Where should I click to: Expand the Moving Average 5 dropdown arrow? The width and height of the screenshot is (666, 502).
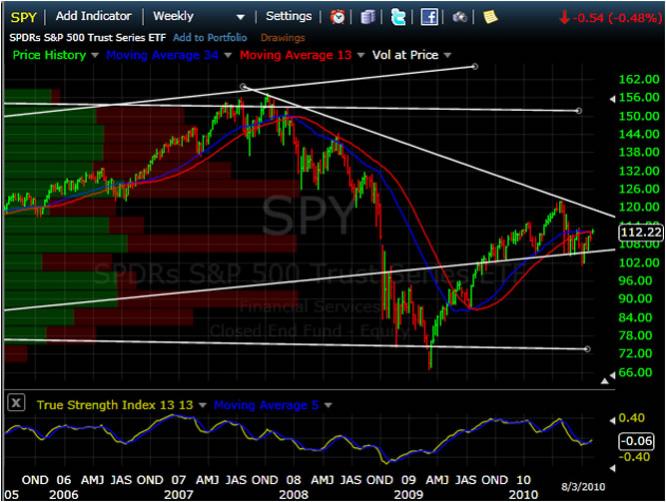point(328,405)
